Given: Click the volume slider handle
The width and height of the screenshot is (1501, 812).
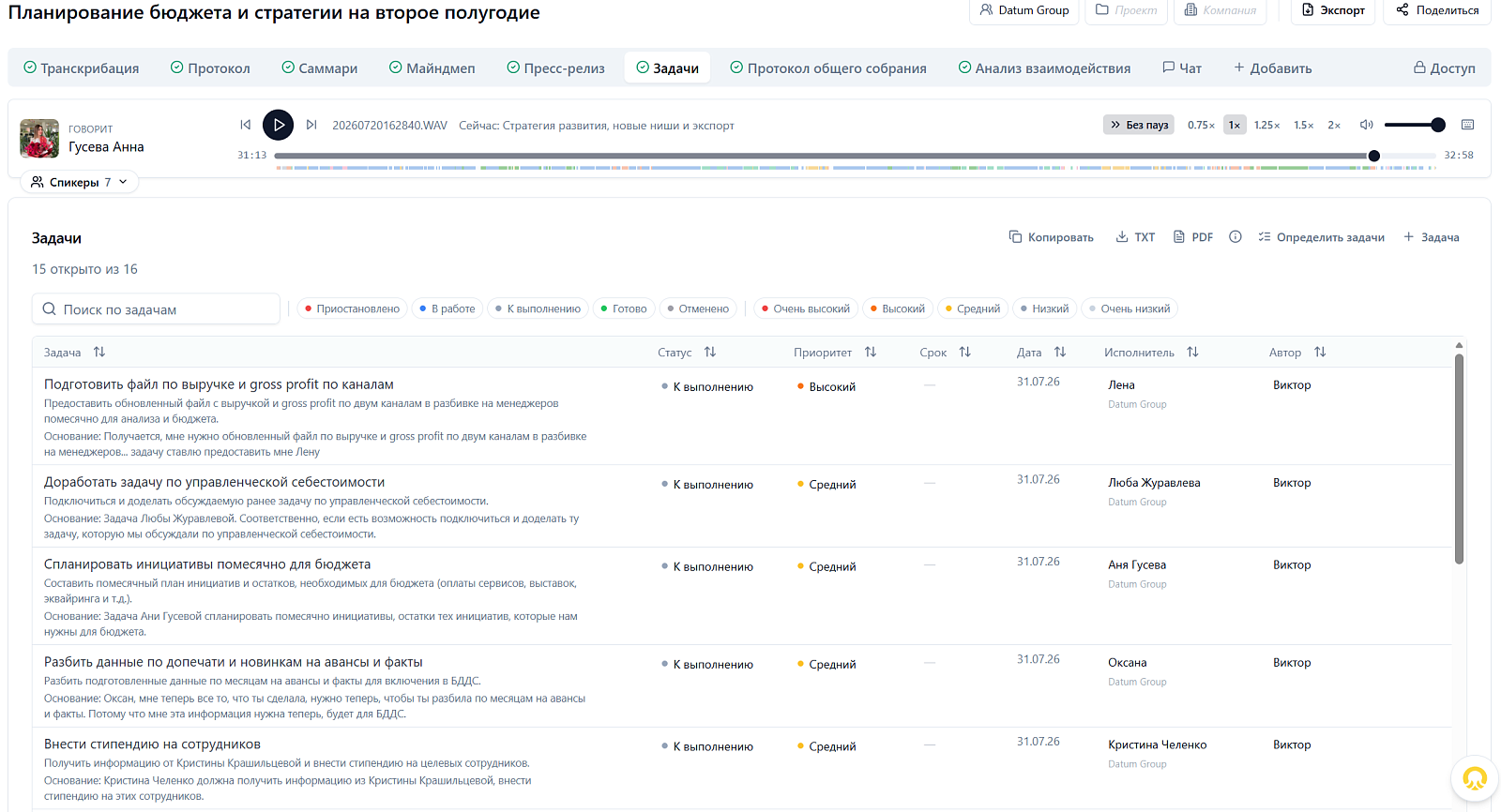Looking at the screenshot, I should coord(1438,125).
